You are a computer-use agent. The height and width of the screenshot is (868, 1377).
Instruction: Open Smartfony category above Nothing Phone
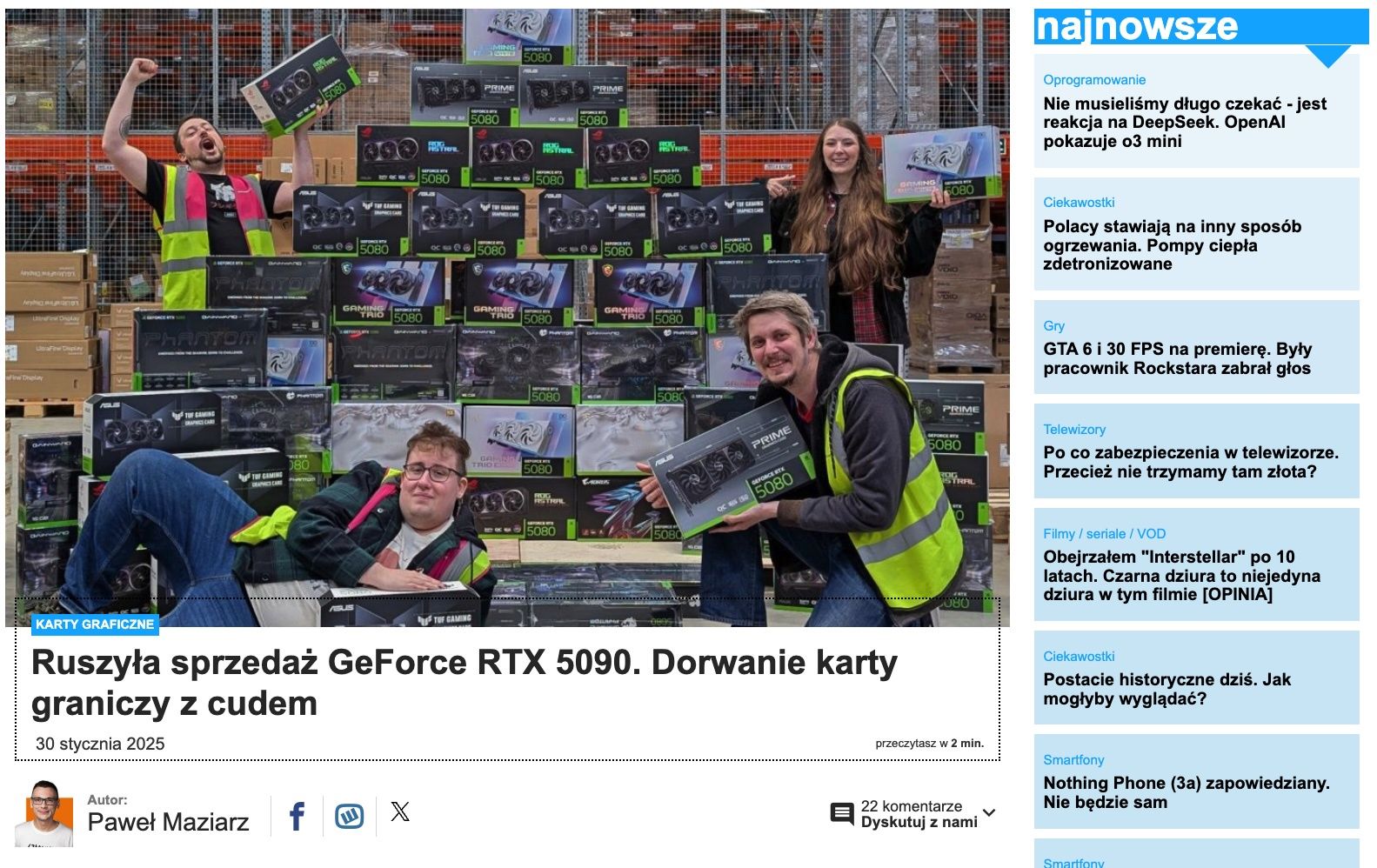click(1073, 760)
